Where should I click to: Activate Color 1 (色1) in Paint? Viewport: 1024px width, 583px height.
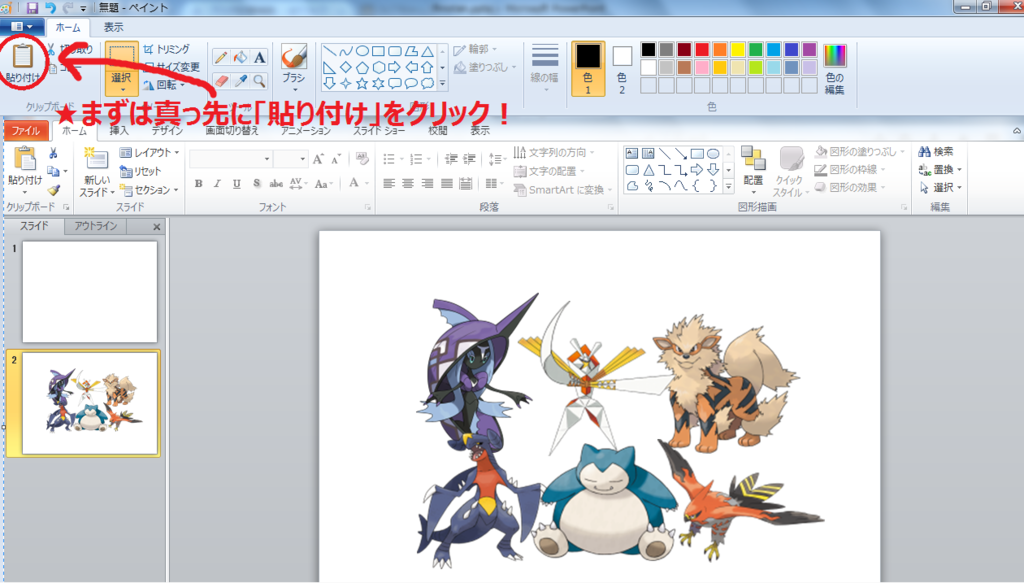click(588, 69)
